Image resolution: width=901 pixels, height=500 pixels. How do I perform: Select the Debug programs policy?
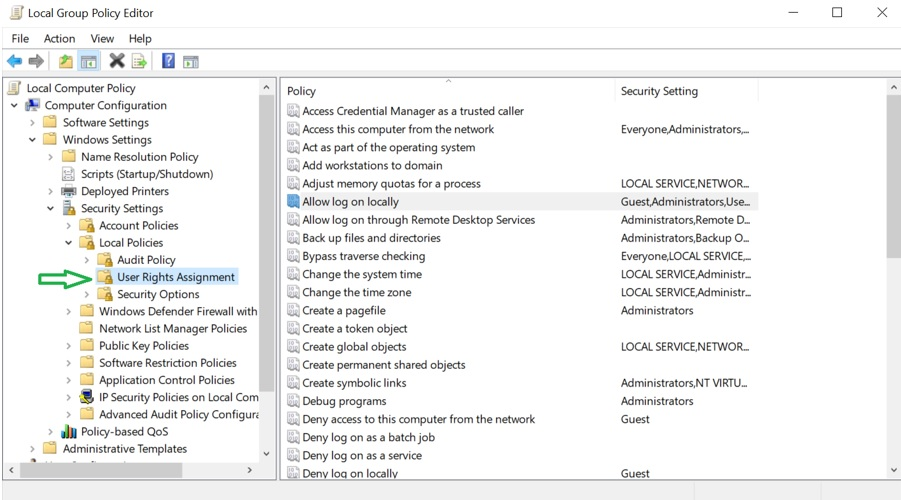pos(344,401)
